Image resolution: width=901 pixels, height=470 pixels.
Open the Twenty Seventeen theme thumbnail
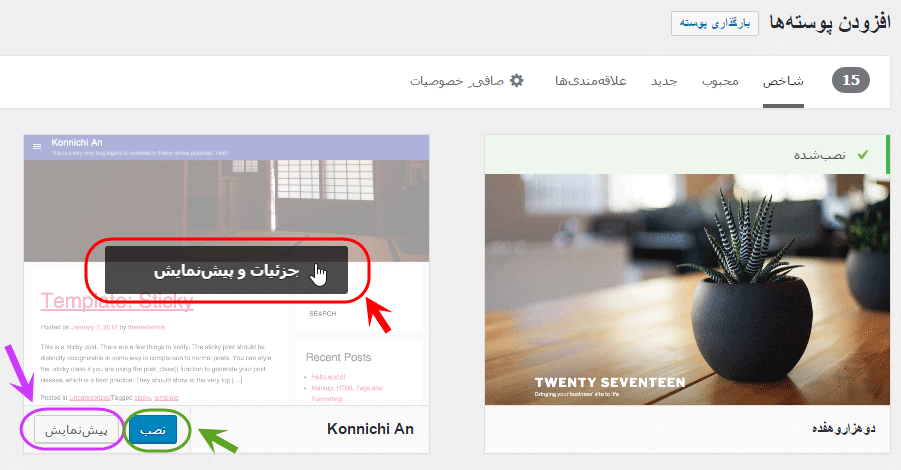pos(687,290)
